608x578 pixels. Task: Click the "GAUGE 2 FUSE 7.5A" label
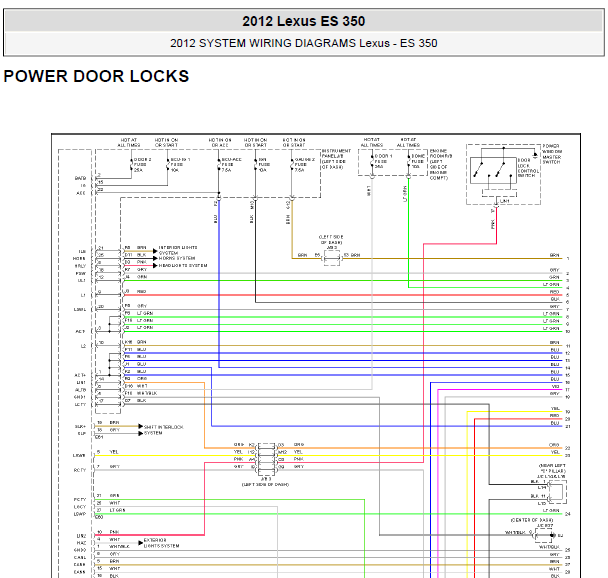coord(305,165)
